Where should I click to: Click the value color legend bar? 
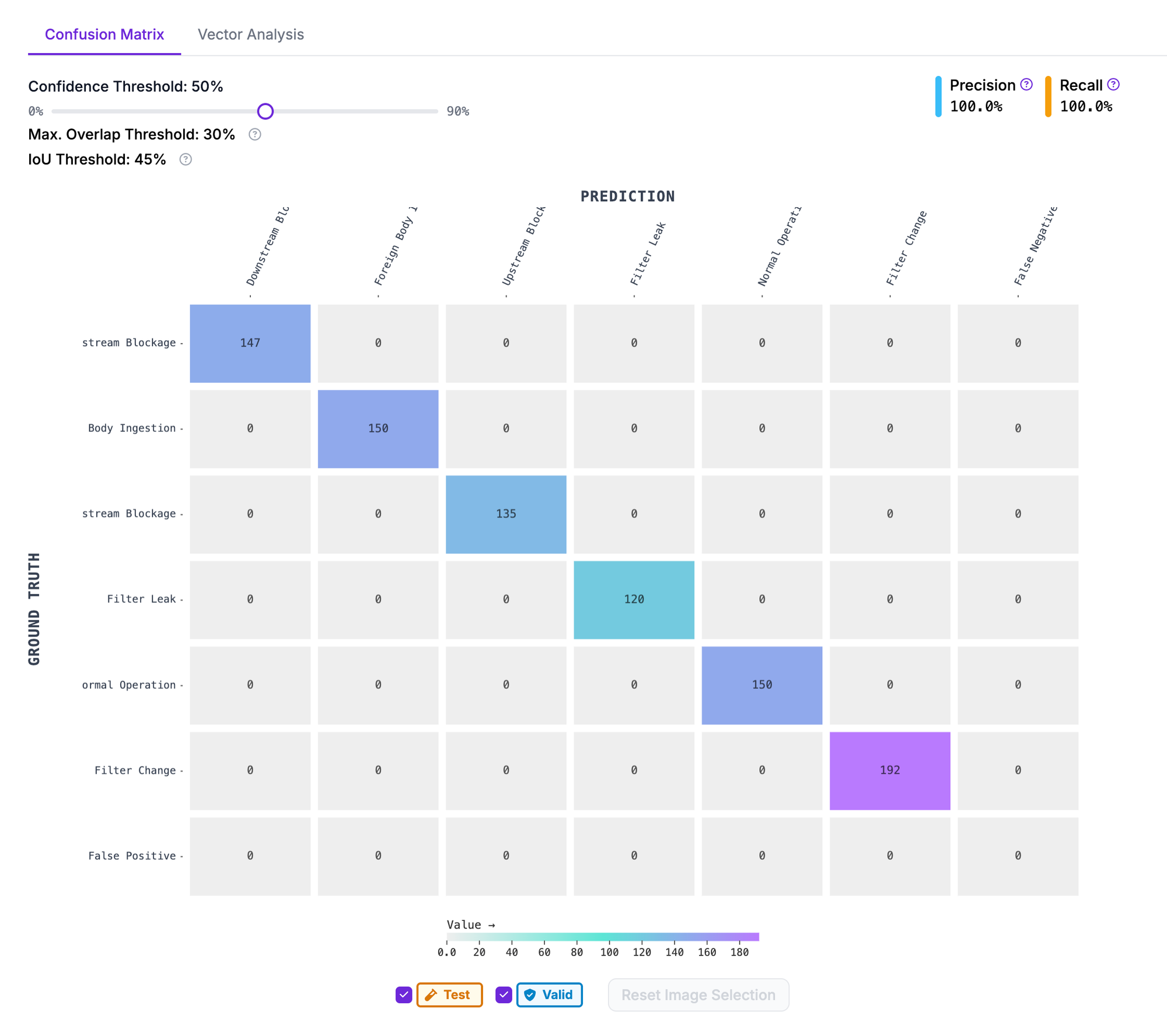(x=602, y=936)
